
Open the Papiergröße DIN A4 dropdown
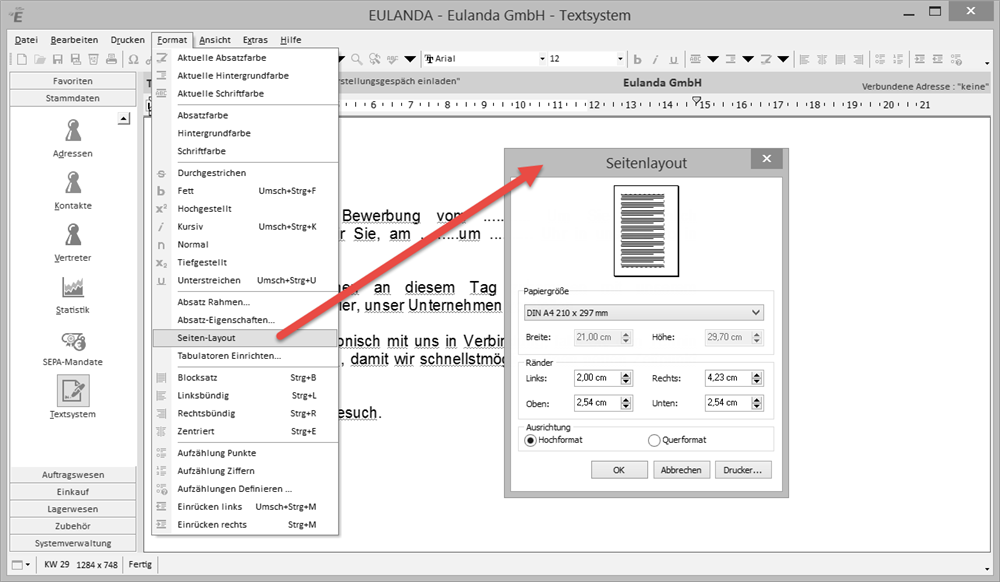point(643,312)
